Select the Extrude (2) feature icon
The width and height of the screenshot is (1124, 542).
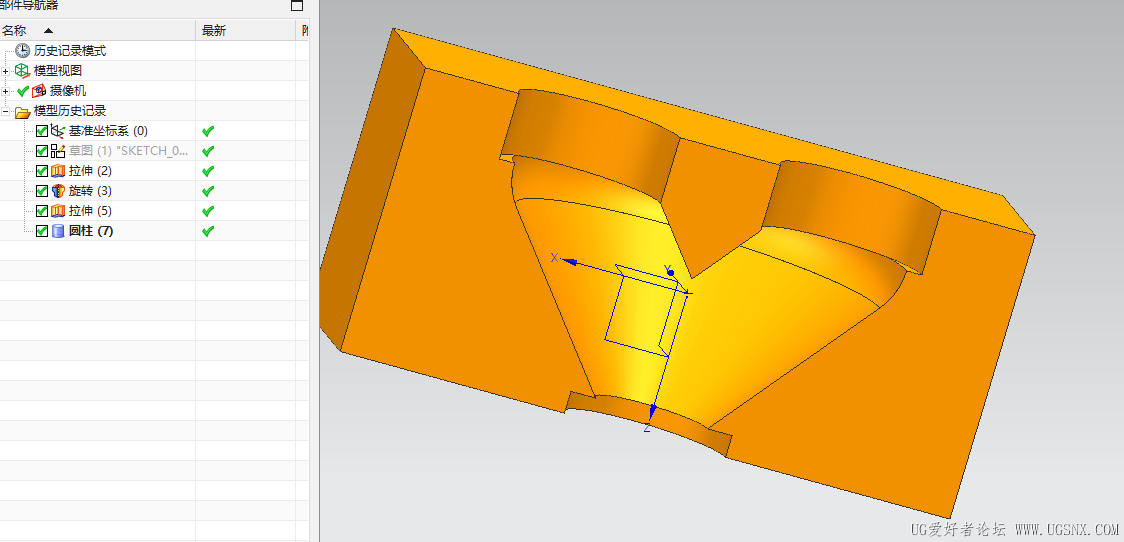click(x=58, y=171)
